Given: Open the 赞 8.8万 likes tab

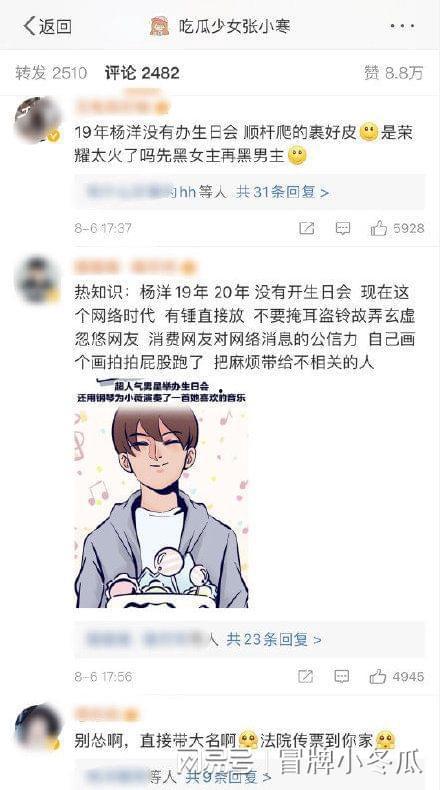Looking at the screenshot, I should (394, 73).
